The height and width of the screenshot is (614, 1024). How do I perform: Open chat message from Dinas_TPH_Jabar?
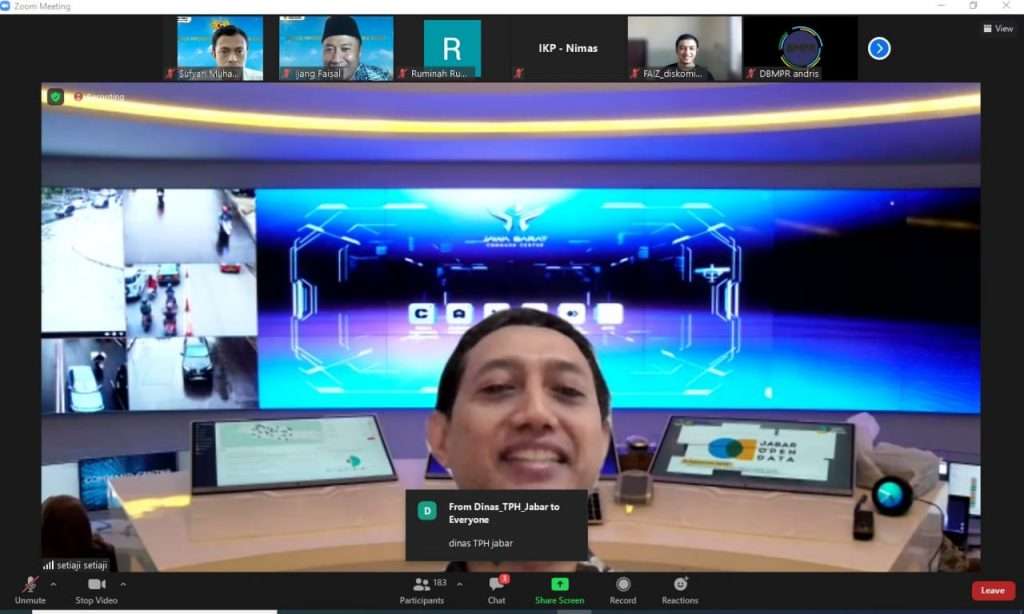(496, 525)
